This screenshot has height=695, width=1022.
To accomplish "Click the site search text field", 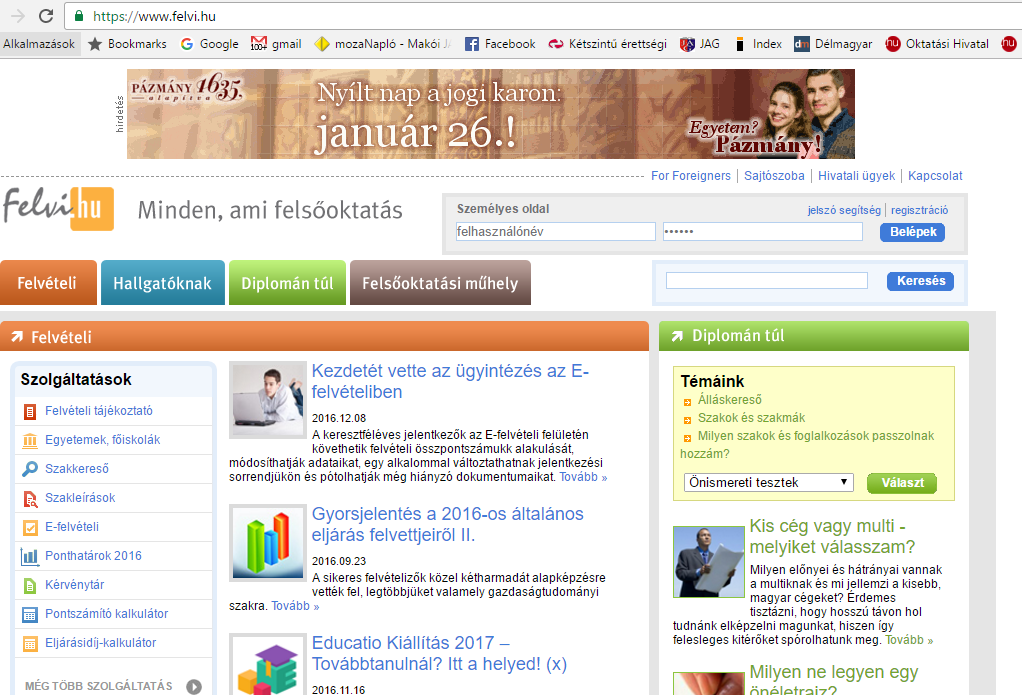I will (766, 280).
